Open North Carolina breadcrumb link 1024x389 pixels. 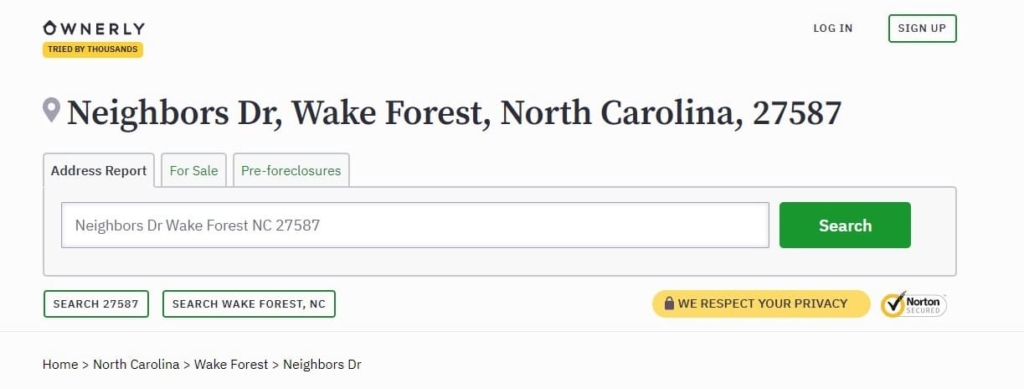point(136,364)
